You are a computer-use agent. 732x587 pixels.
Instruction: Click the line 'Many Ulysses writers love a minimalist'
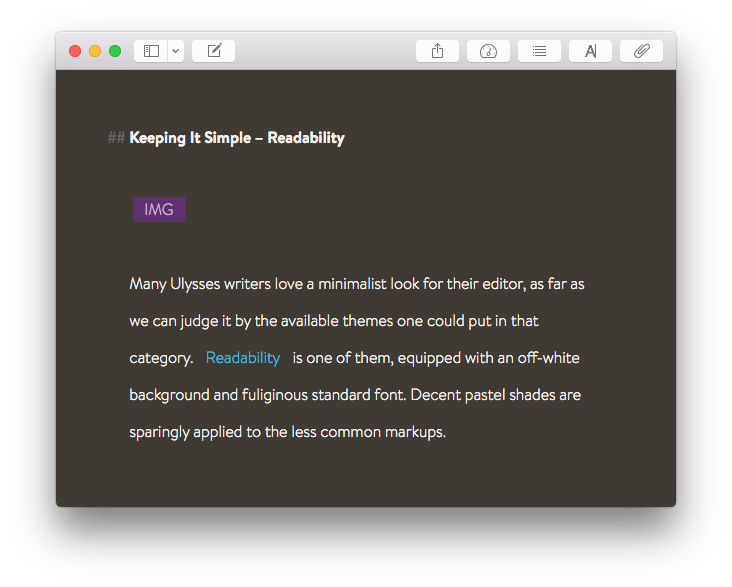point(357,284)
